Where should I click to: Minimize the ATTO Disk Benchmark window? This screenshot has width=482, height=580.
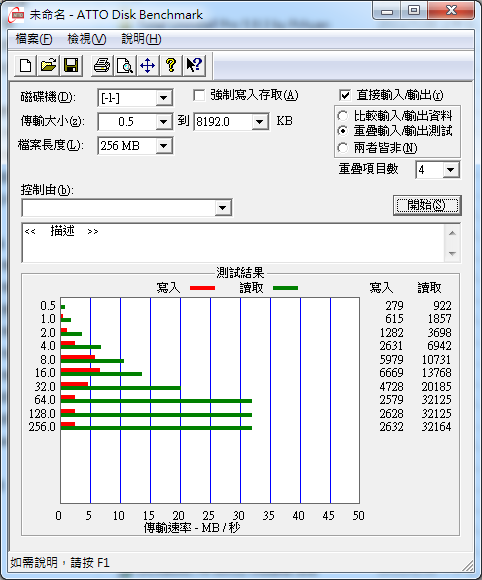pos(387,11)
